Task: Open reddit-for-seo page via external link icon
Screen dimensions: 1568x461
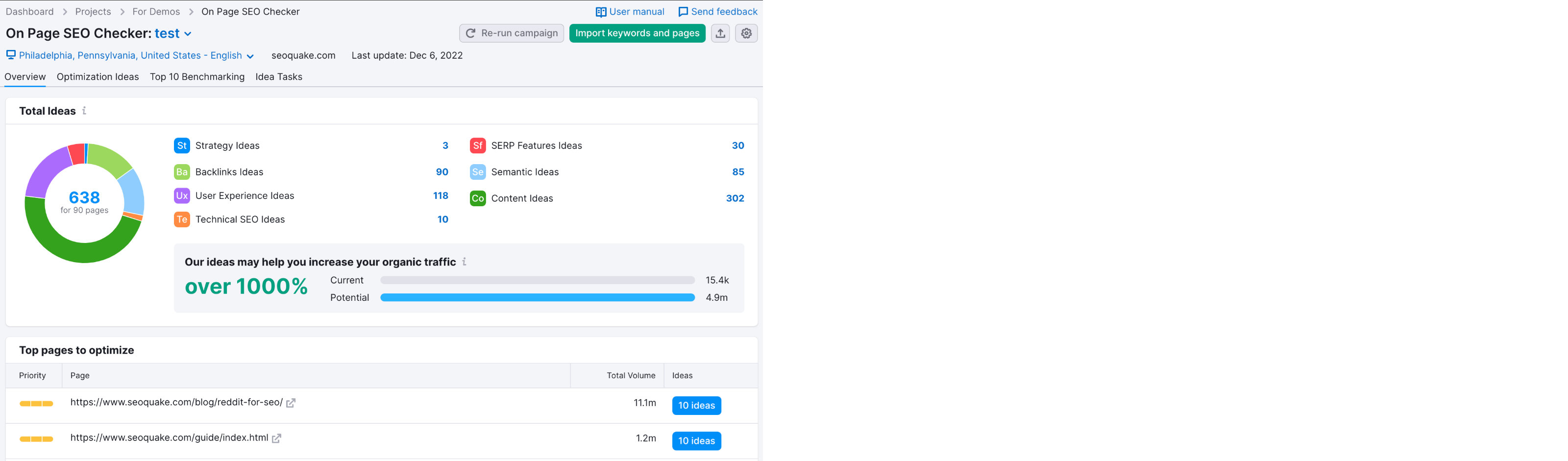Action: tap(292, 402)
